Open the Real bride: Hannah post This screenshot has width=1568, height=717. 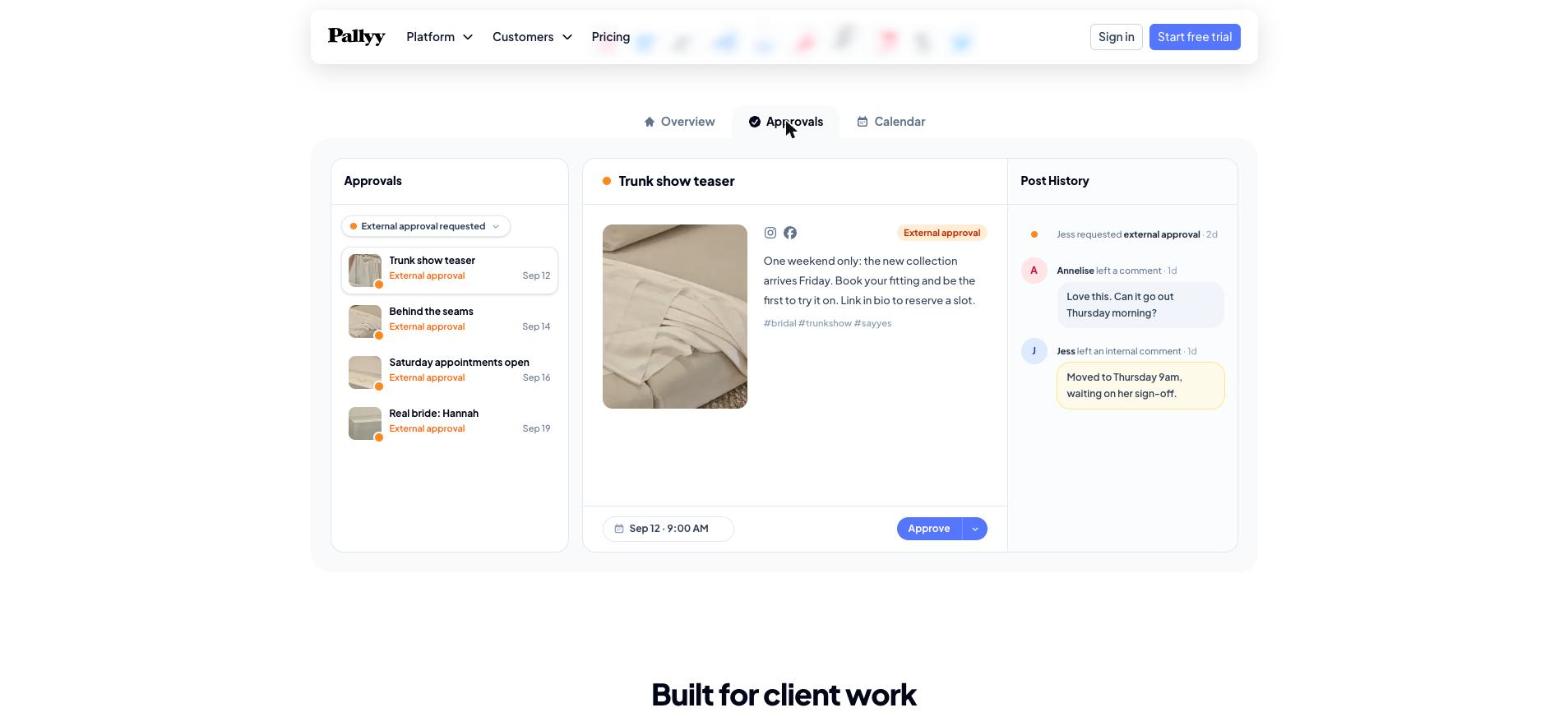pyautogui.click(x=450, y=424)
